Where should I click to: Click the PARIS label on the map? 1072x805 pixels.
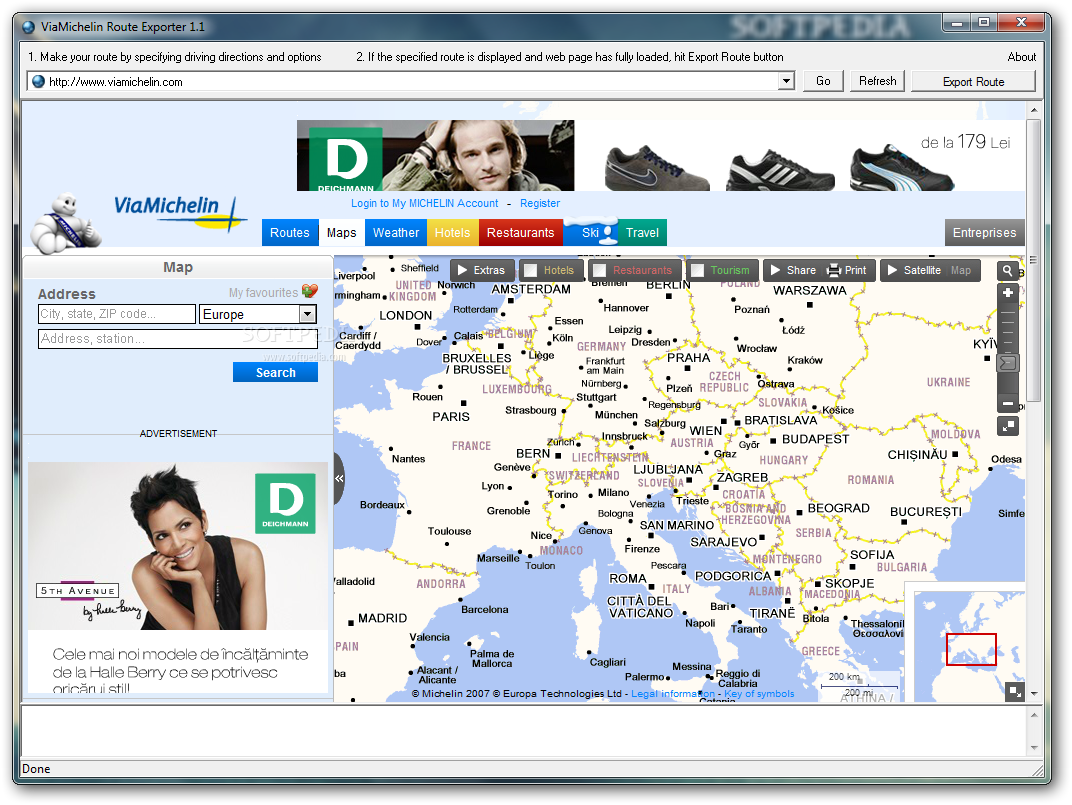click(x=451, y=417)
